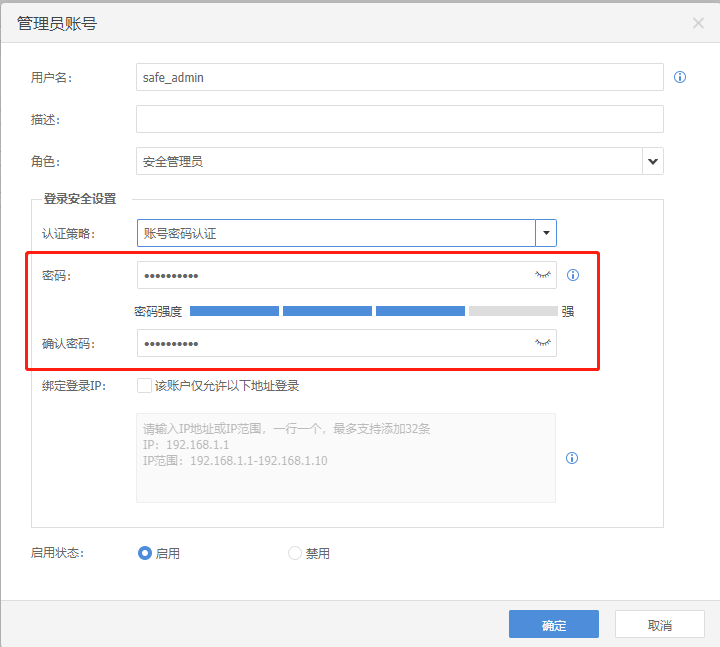The image size is (720, 647).
Task: Click the empty 描述 input field
Action: pos(399,119)
